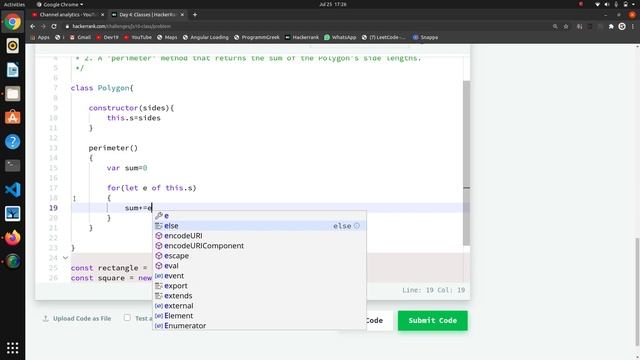640x360 pixels.
Task: Choose 'Element' from suggestions
Action: 259,316
